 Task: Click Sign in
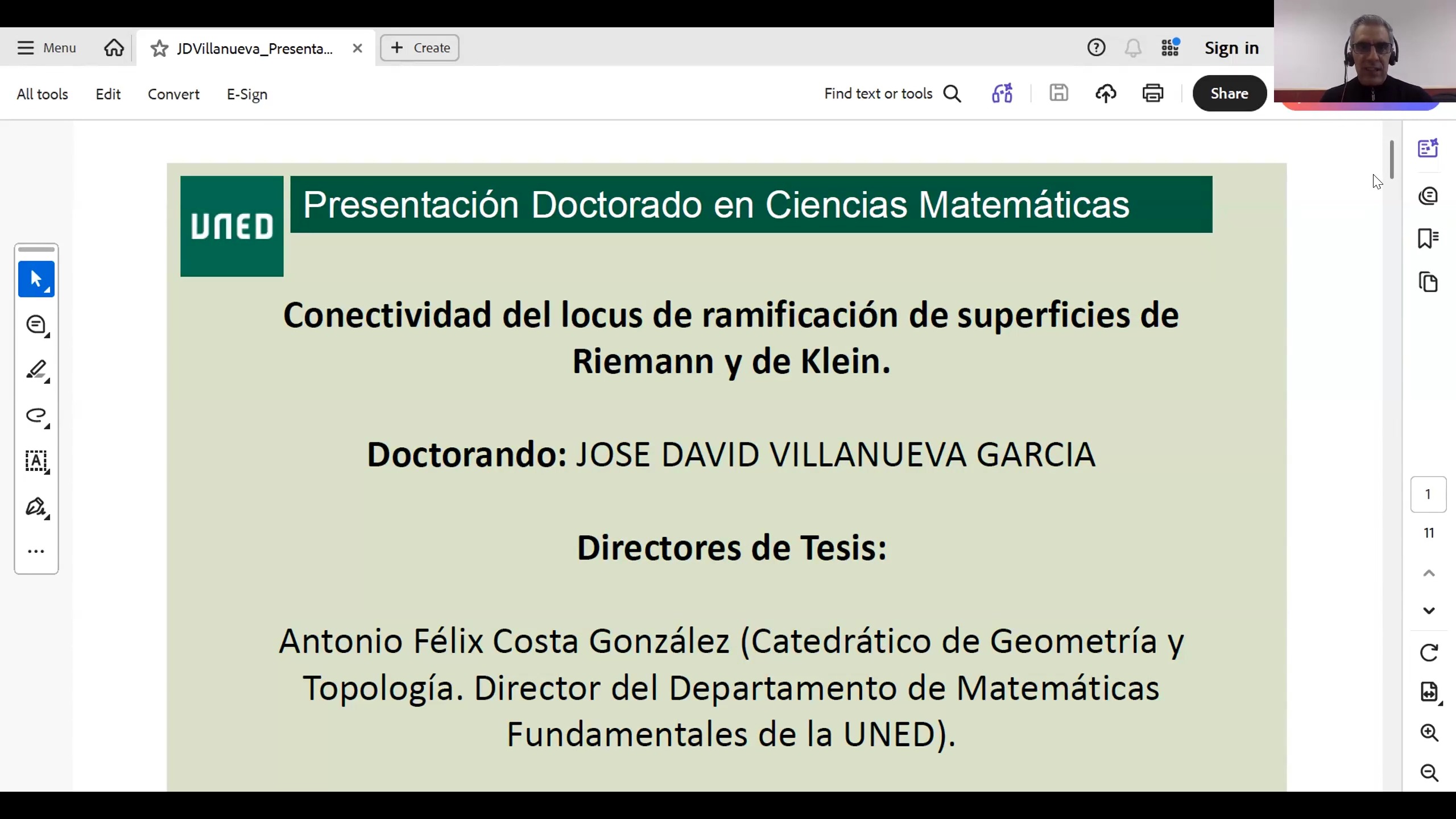(1231, 48)
